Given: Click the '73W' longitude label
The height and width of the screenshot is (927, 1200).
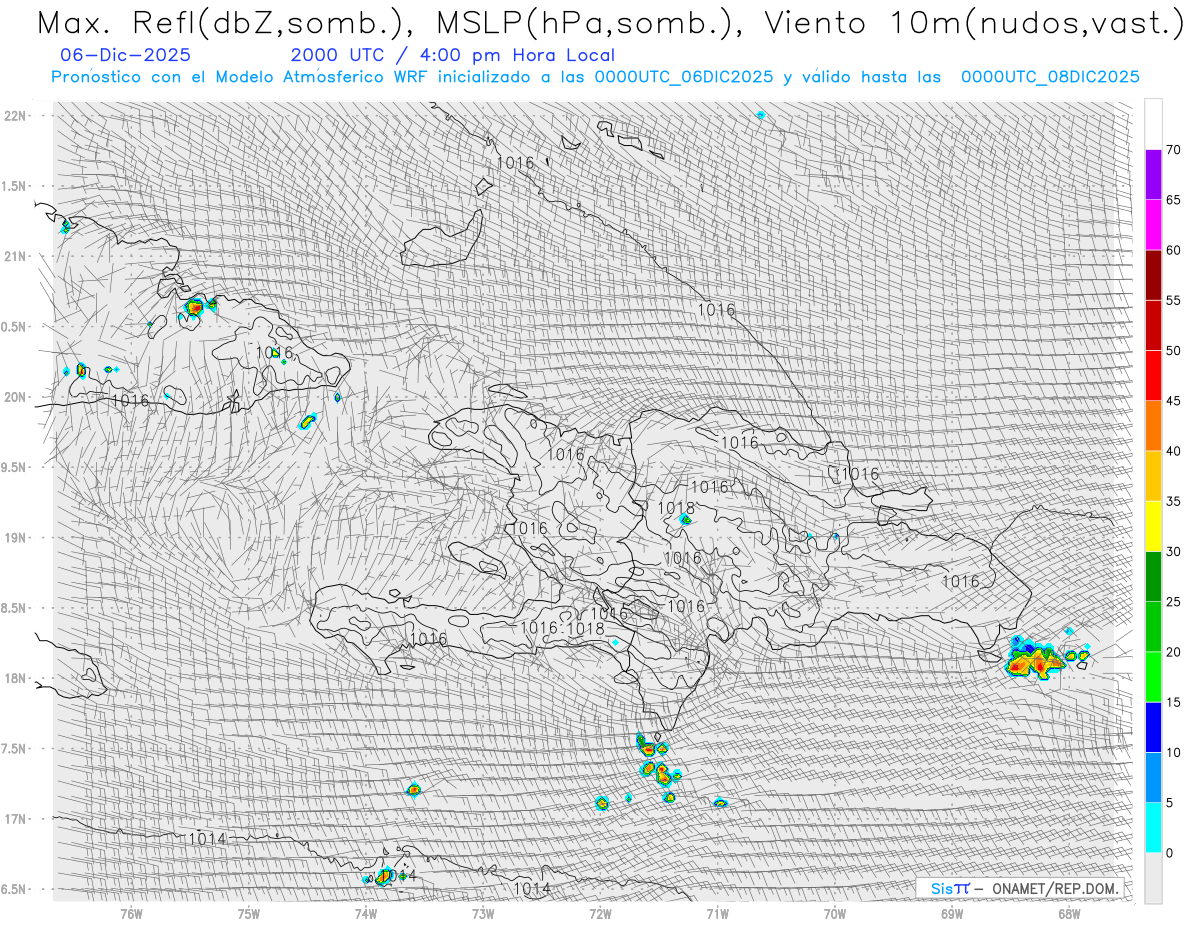Looking at the screenshot, I should pyautogui.click(x=483, y=913).
